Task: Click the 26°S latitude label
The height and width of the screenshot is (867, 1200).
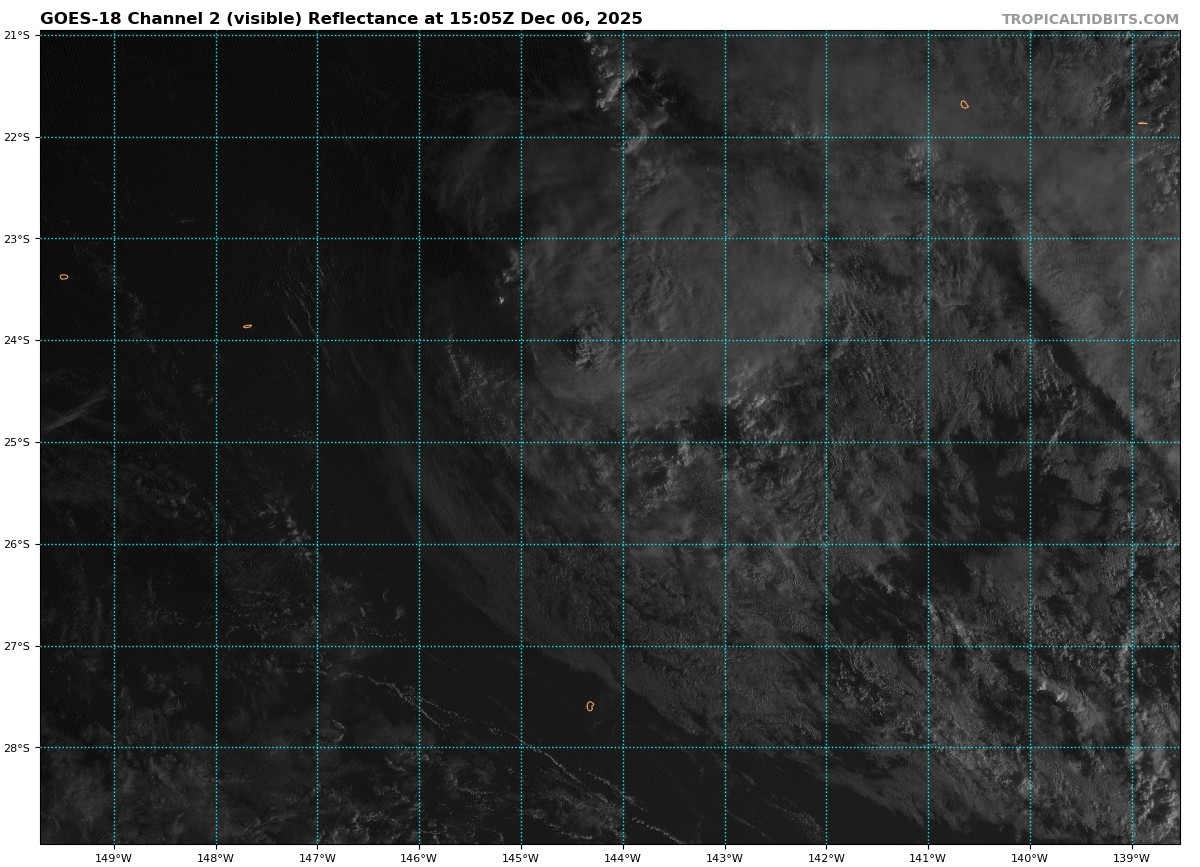Action: pyautogui.click(x=17, y=544)
